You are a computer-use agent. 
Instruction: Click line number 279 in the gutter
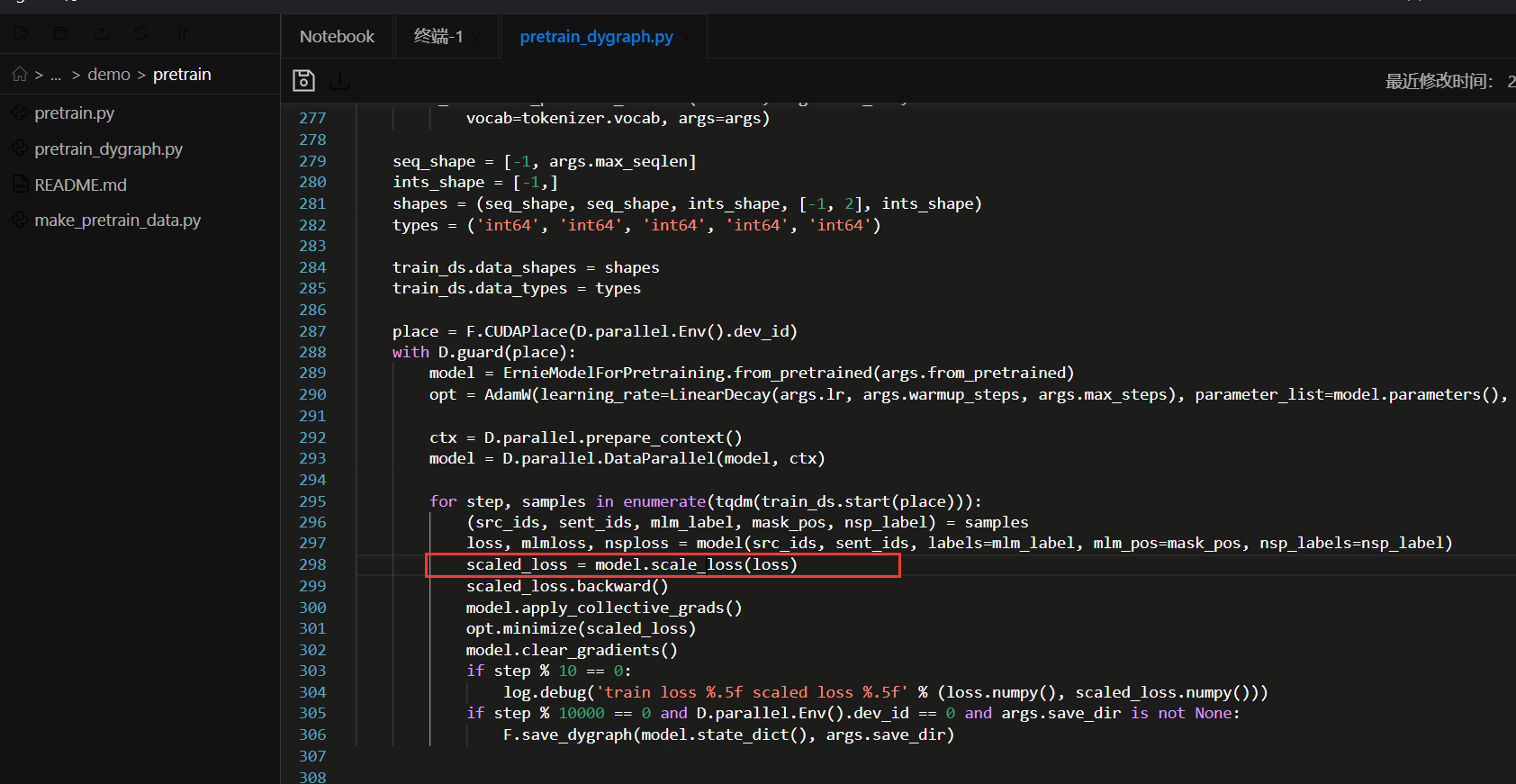(x=312, y=161)
